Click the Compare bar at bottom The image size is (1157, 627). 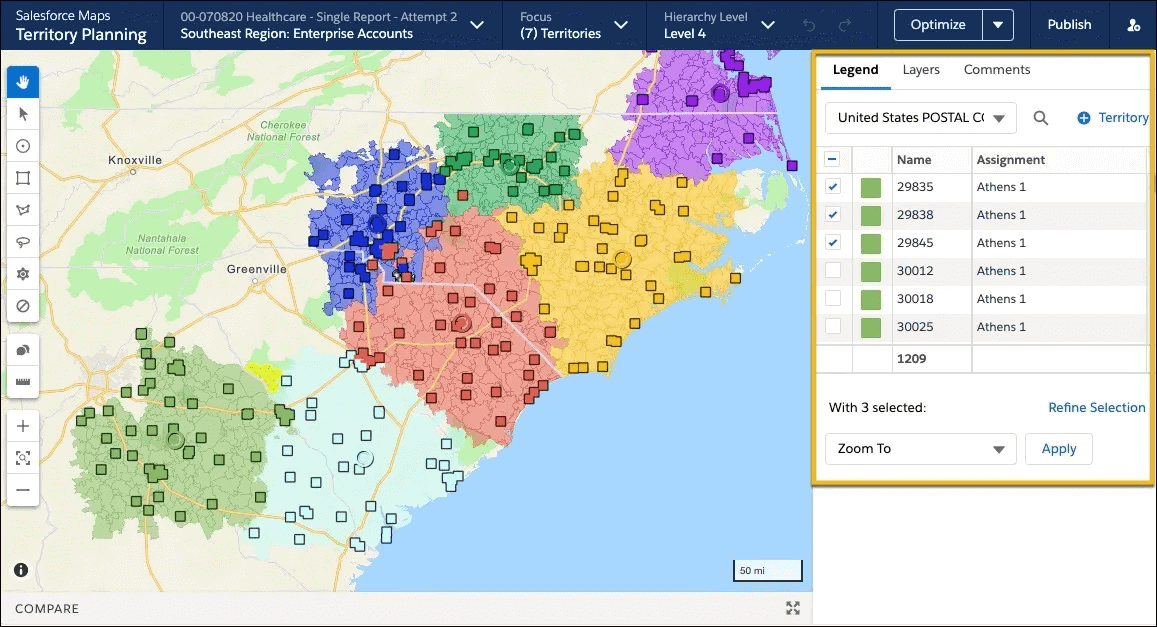(x=47, y=608)
